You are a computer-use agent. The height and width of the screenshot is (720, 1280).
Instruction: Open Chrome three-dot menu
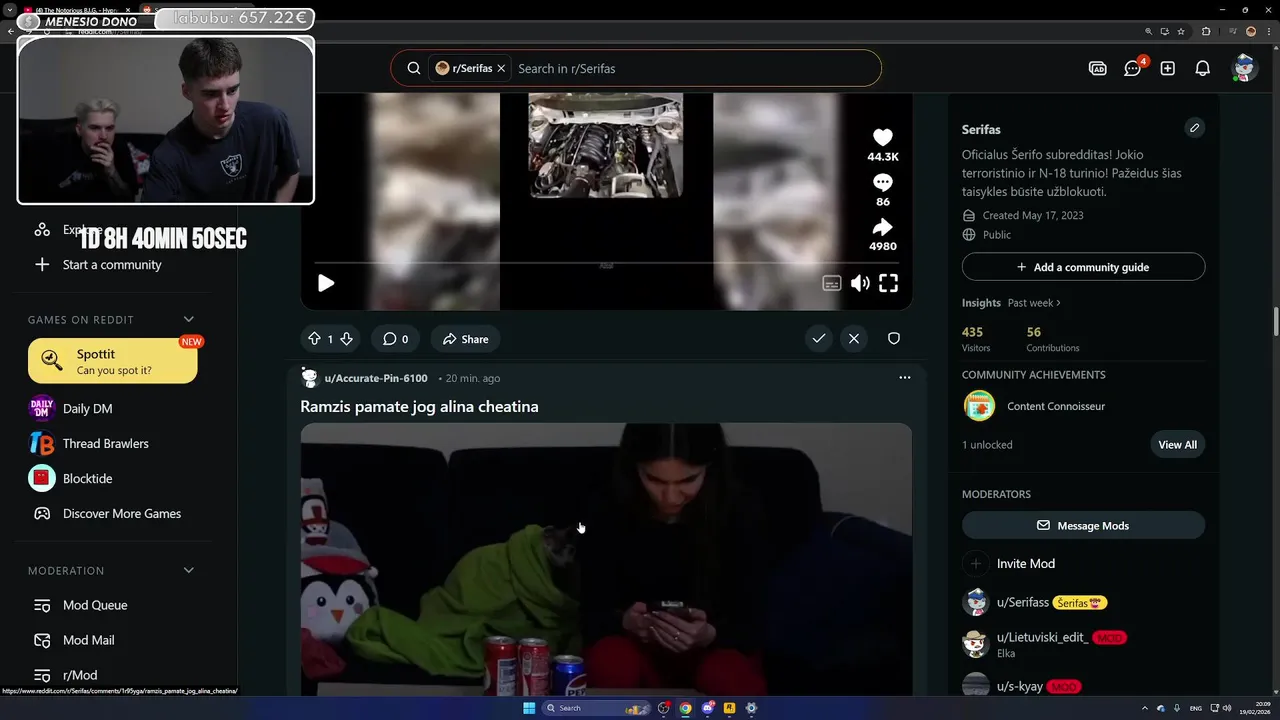(x=1268, y=31)
